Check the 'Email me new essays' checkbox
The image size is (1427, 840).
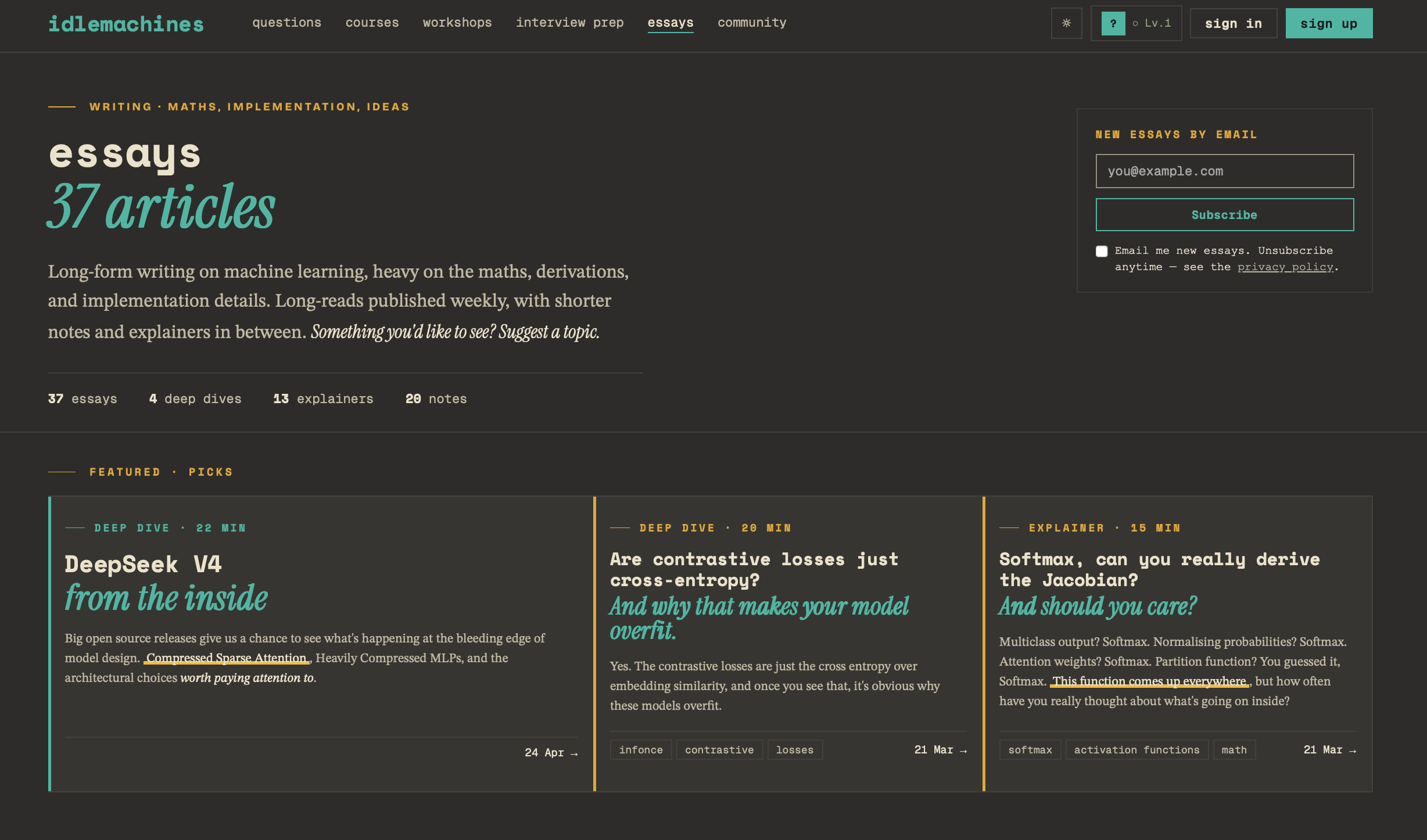coord(1102,251)
